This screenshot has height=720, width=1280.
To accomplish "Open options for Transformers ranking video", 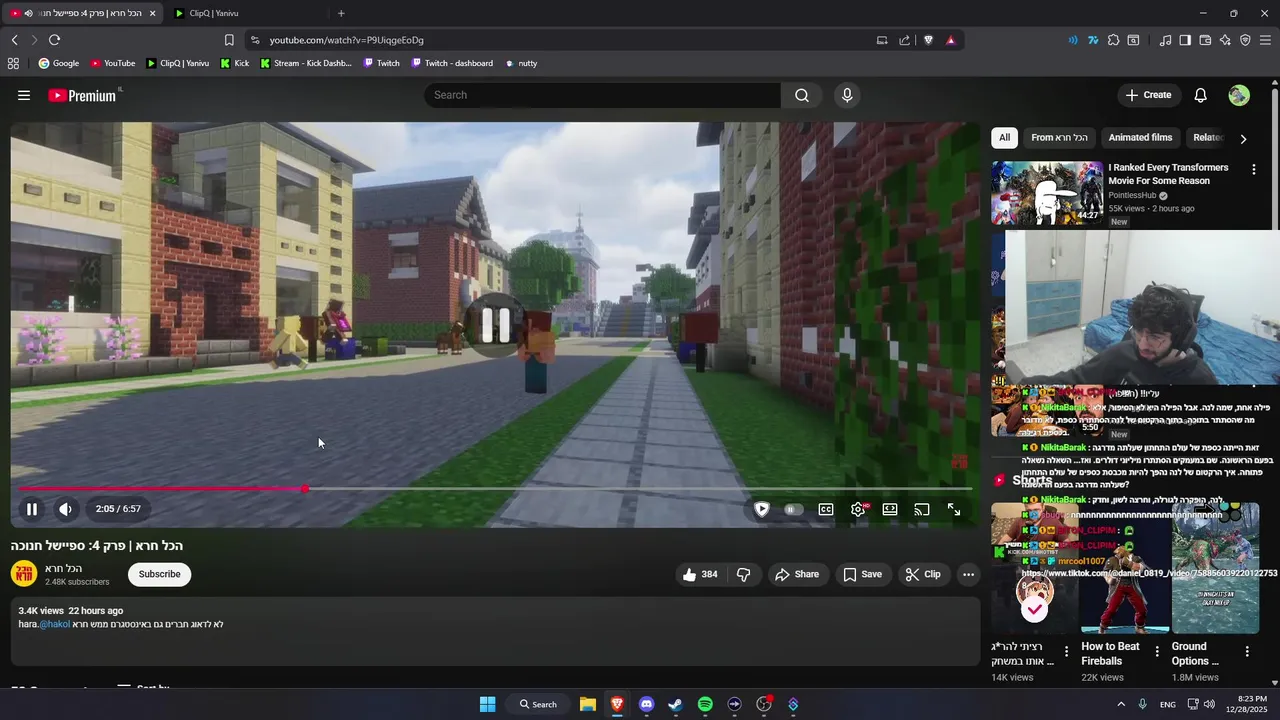I will (x=1253, y=170).
